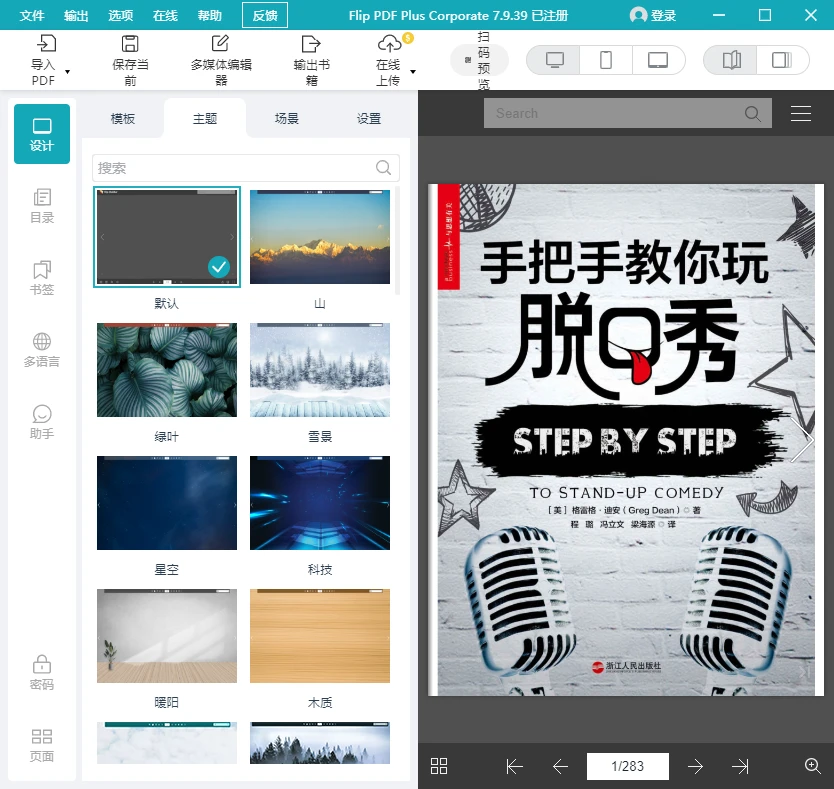Click the 登录 login button
The image size is (834, 789).
[652, 15]
